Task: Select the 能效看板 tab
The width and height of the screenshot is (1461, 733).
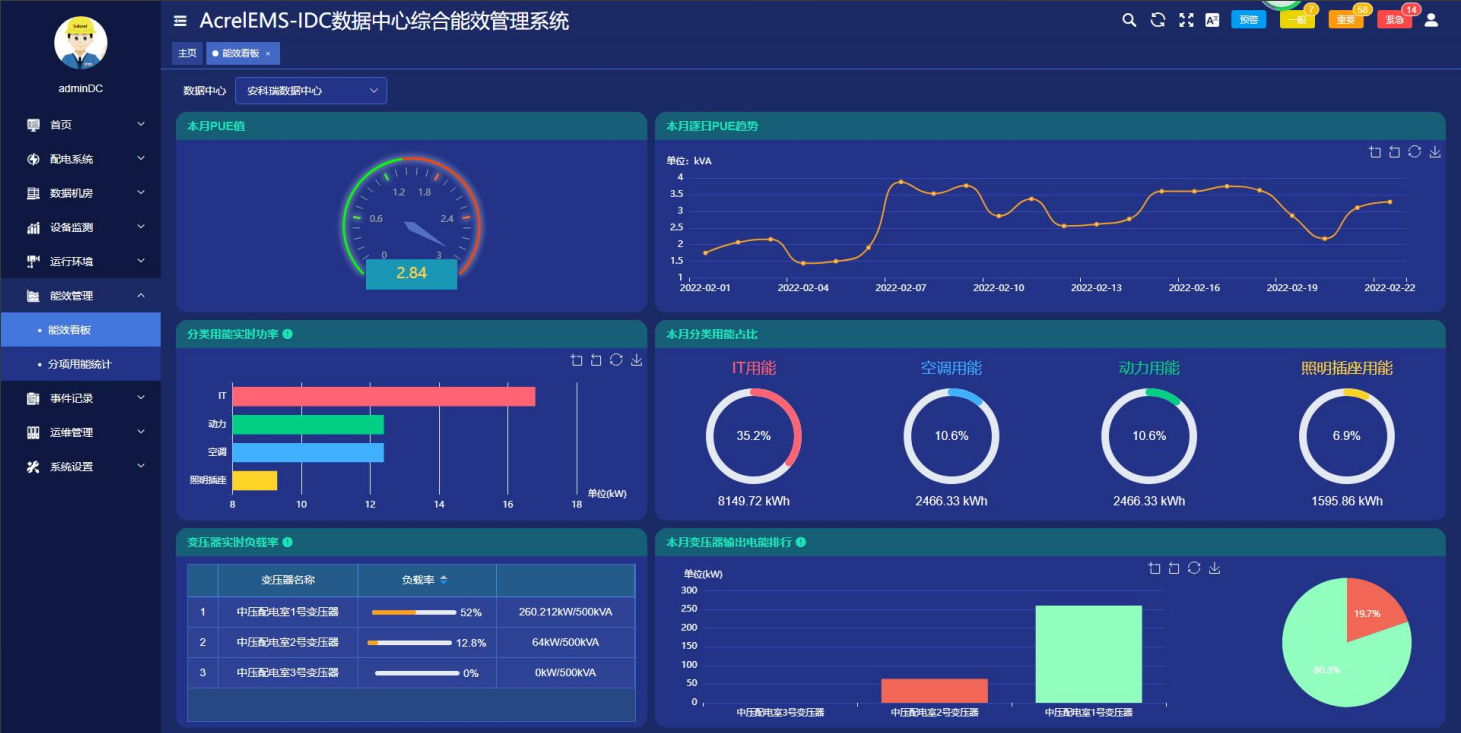Action: (x=241, y=53)
